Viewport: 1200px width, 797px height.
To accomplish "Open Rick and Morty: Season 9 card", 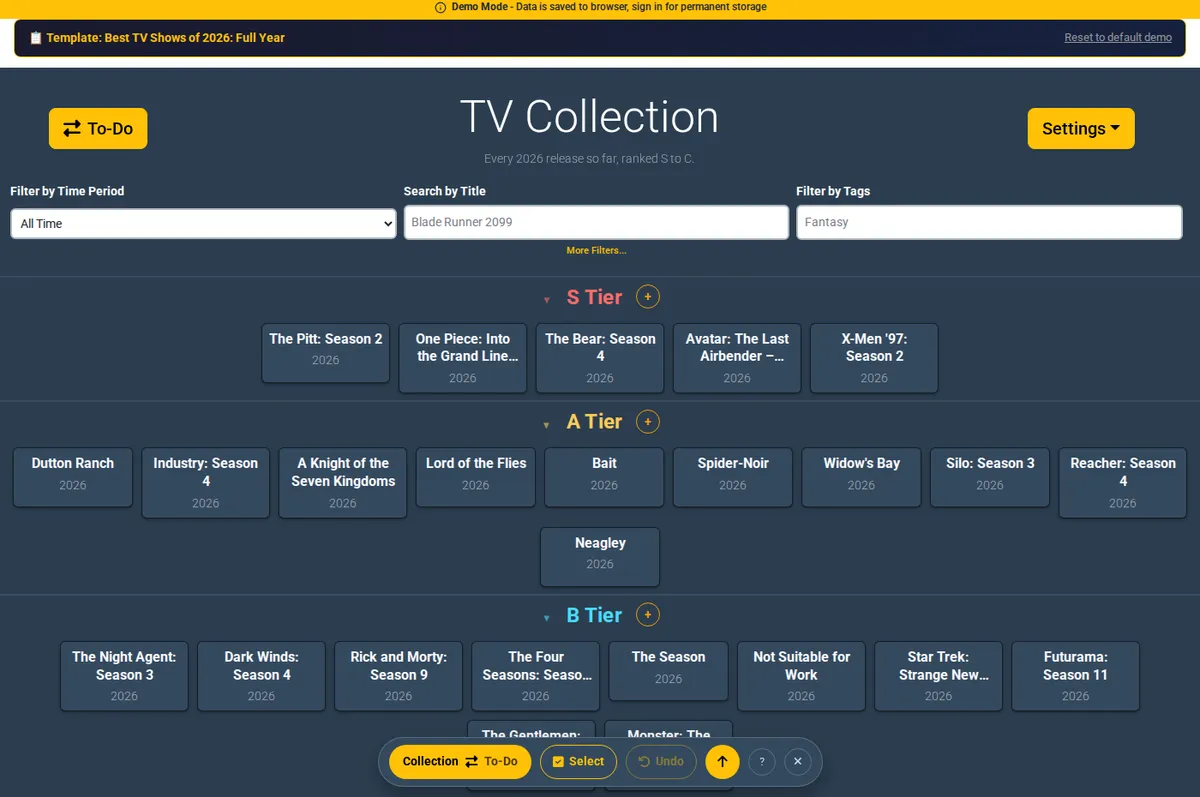I will click(398, 676).
